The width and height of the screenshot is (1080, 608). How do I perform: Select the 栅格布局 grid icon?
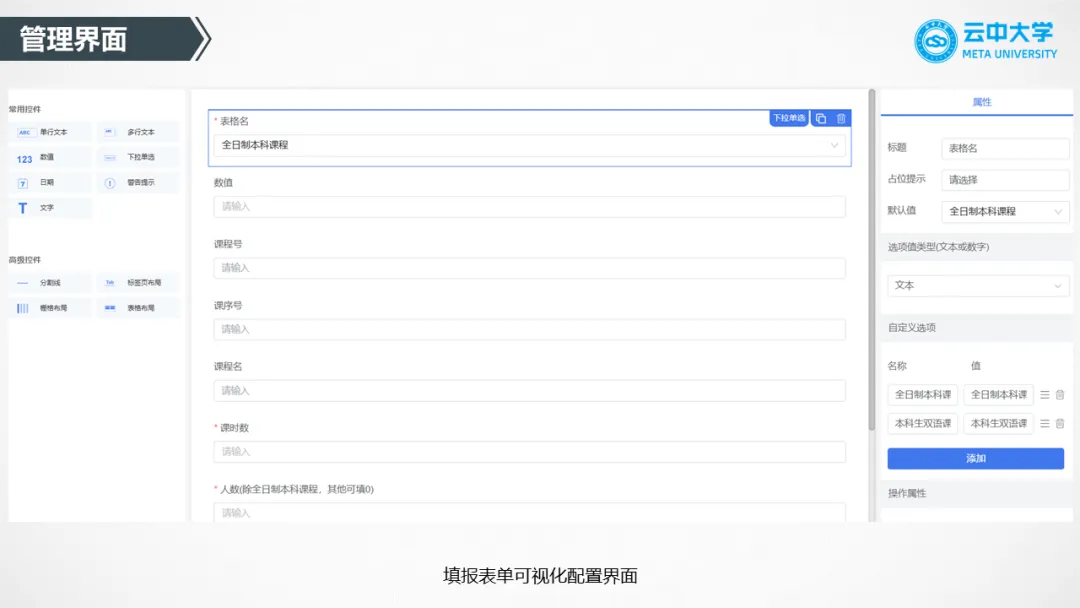point(23,308)
